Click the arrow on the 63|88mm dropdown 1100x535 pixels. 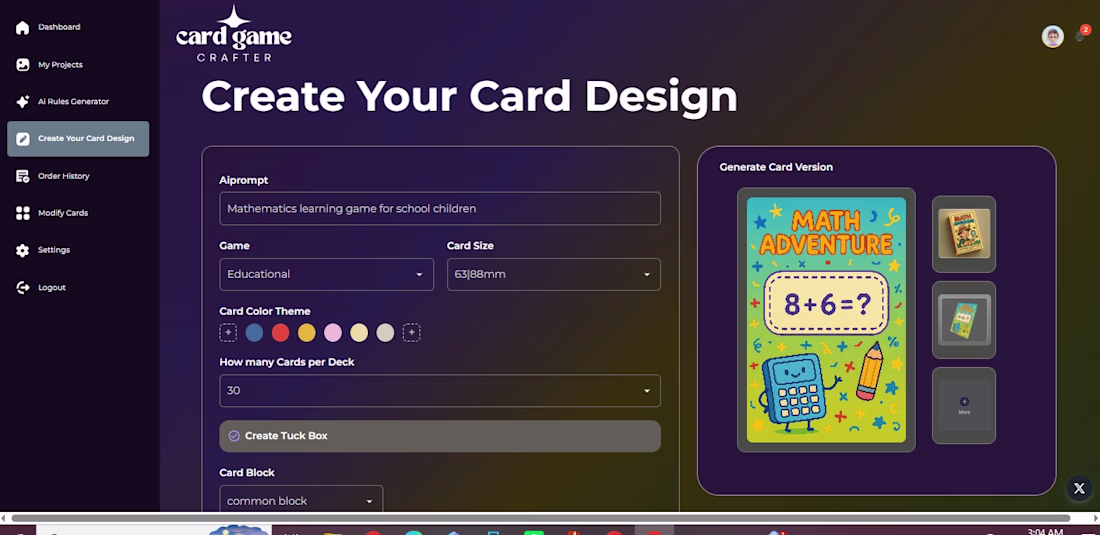pyautogui.click(x=647, y=275)
